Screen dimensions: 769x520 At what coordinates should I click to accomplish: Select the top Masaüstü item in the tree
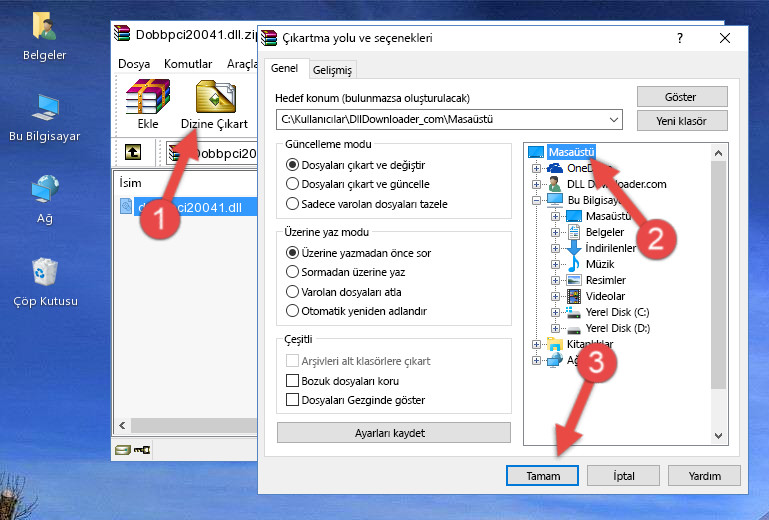point(571,152)
